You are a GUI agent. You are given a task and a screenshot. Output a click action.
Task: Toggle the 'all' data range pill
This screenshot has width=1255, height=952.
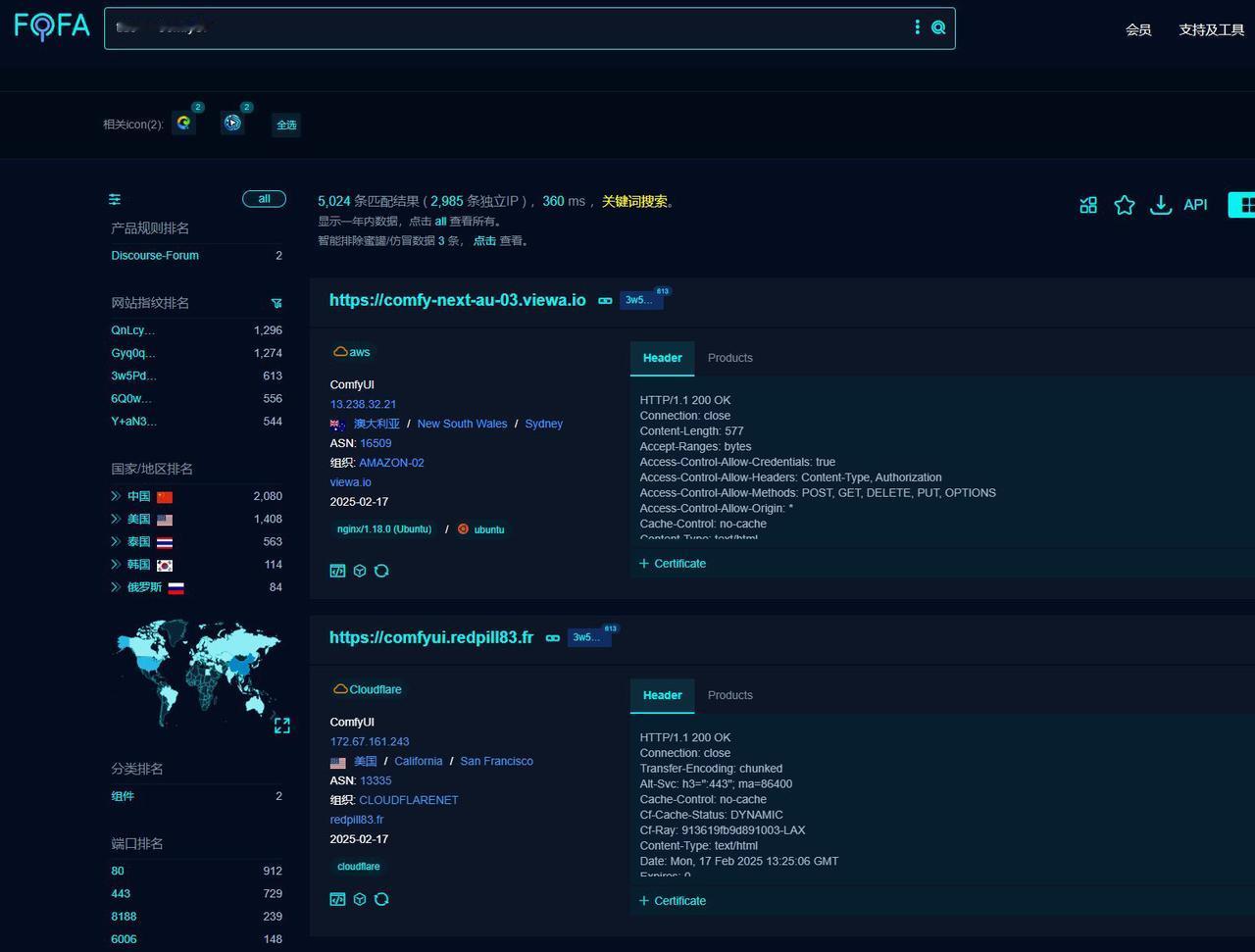[264, 199]
